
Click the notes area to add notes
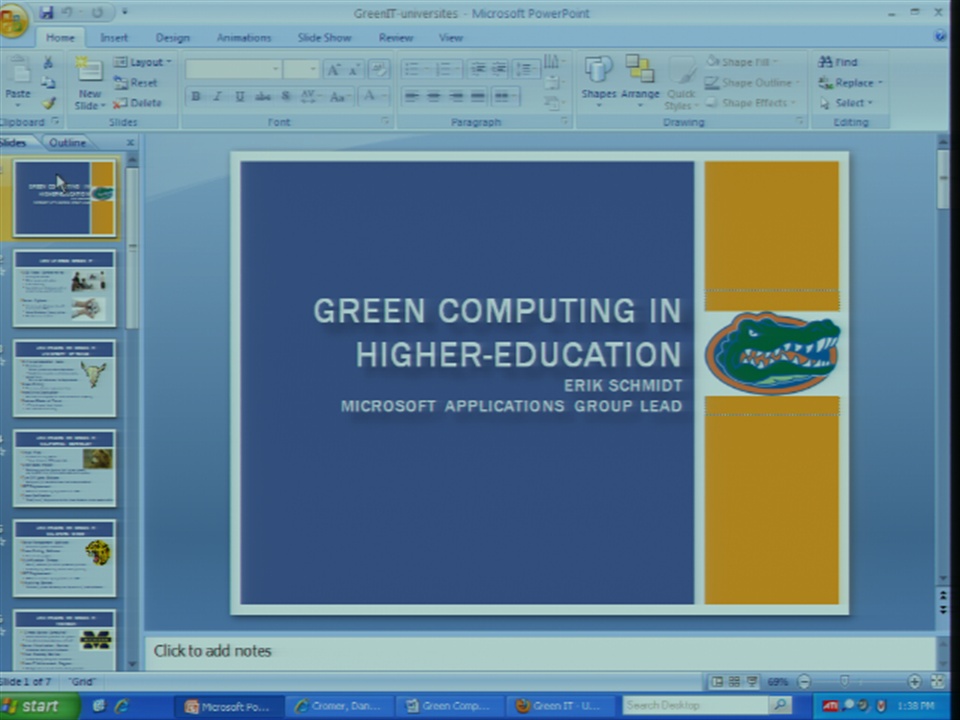click(539, 651)
